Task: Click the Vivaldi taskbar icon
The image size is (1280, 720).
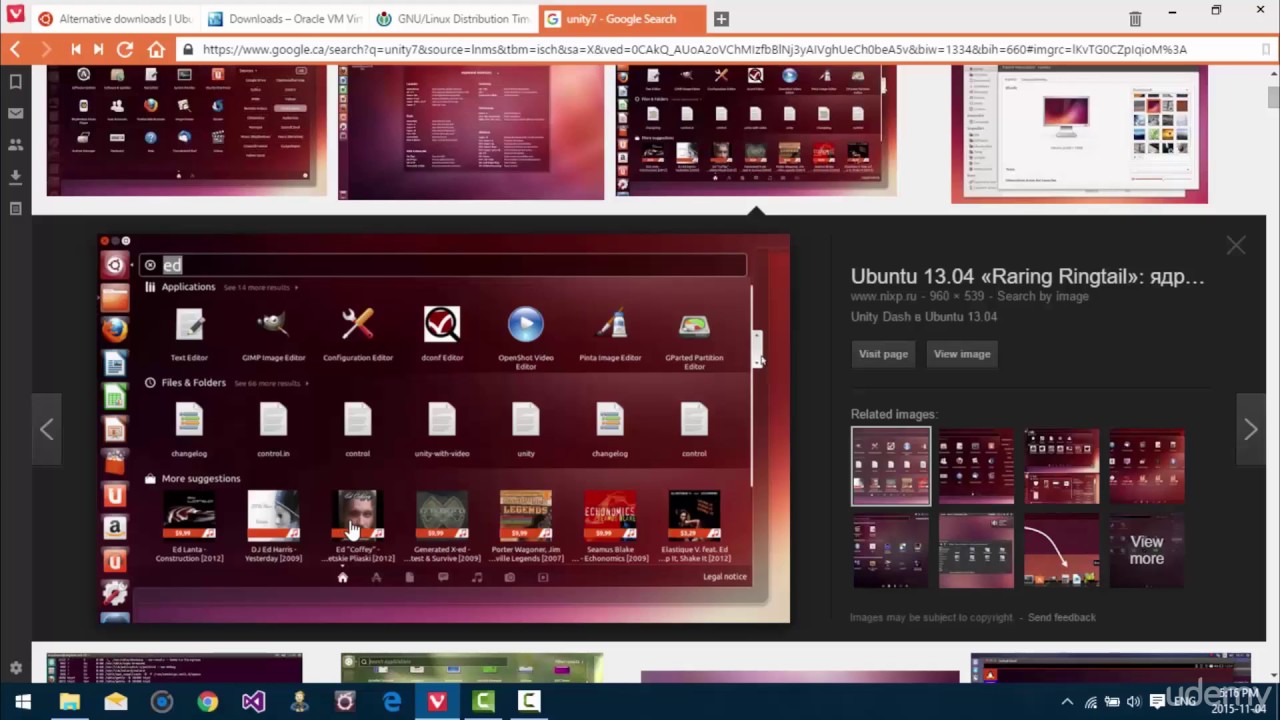Action: [437, 702]
